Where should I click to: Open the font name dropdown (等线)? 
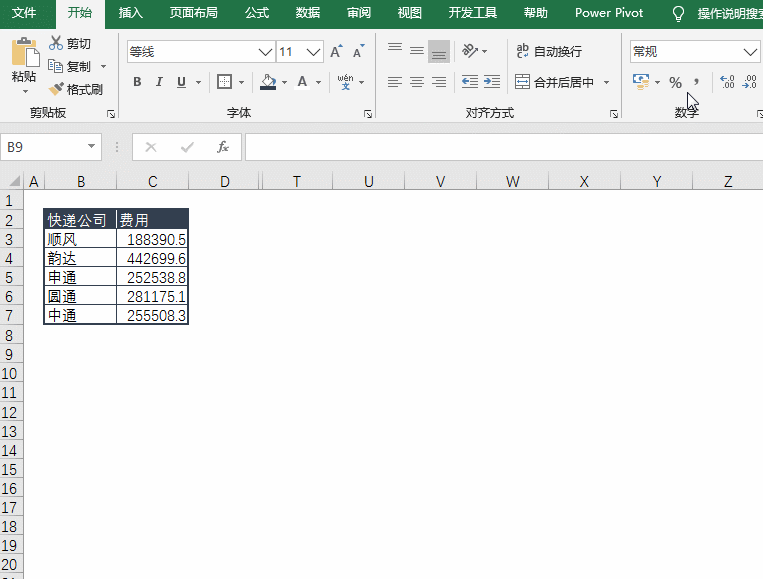coord(266,52)
